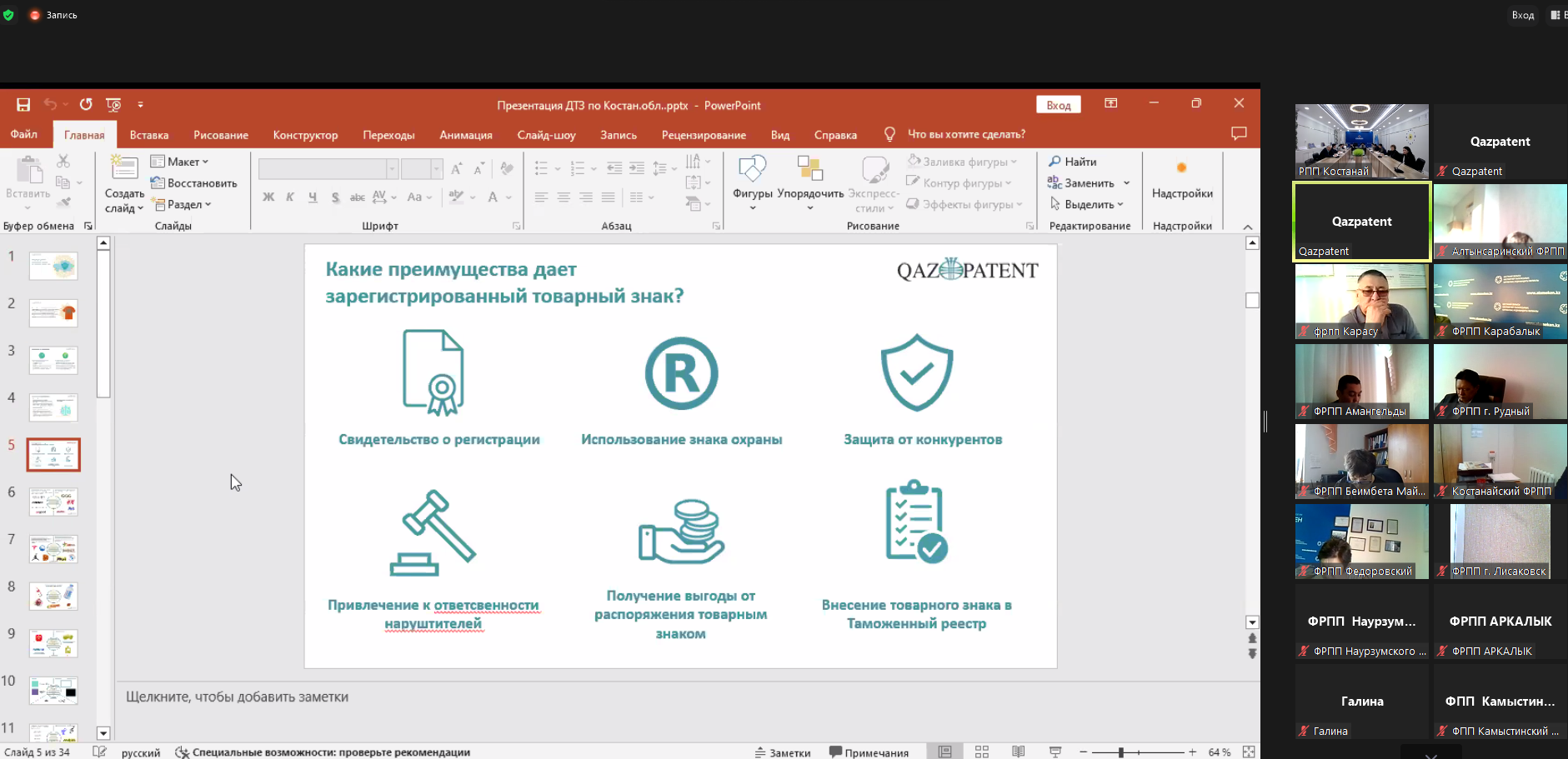Toggle Comments (Примечания) pane in status bar
1568x759 pixels.
[x=869, y=752]
